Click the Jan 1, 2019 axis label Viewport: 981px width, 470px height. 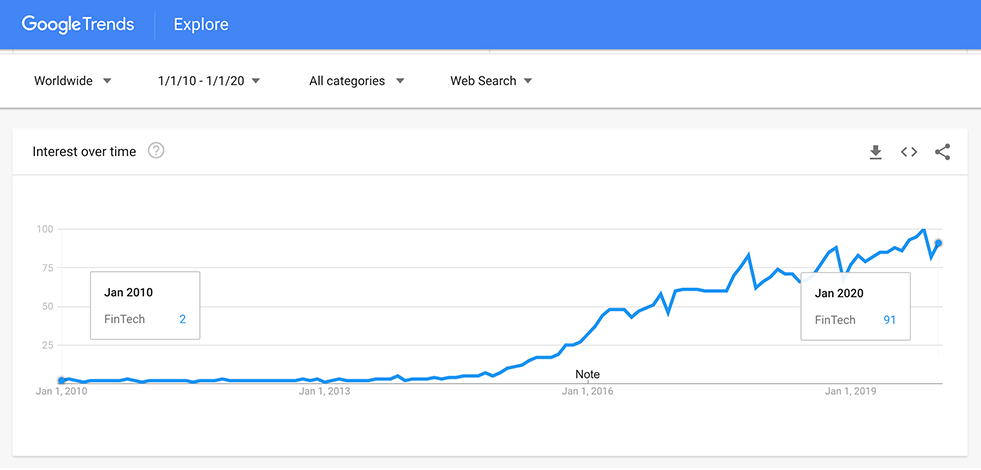[850, 392]
